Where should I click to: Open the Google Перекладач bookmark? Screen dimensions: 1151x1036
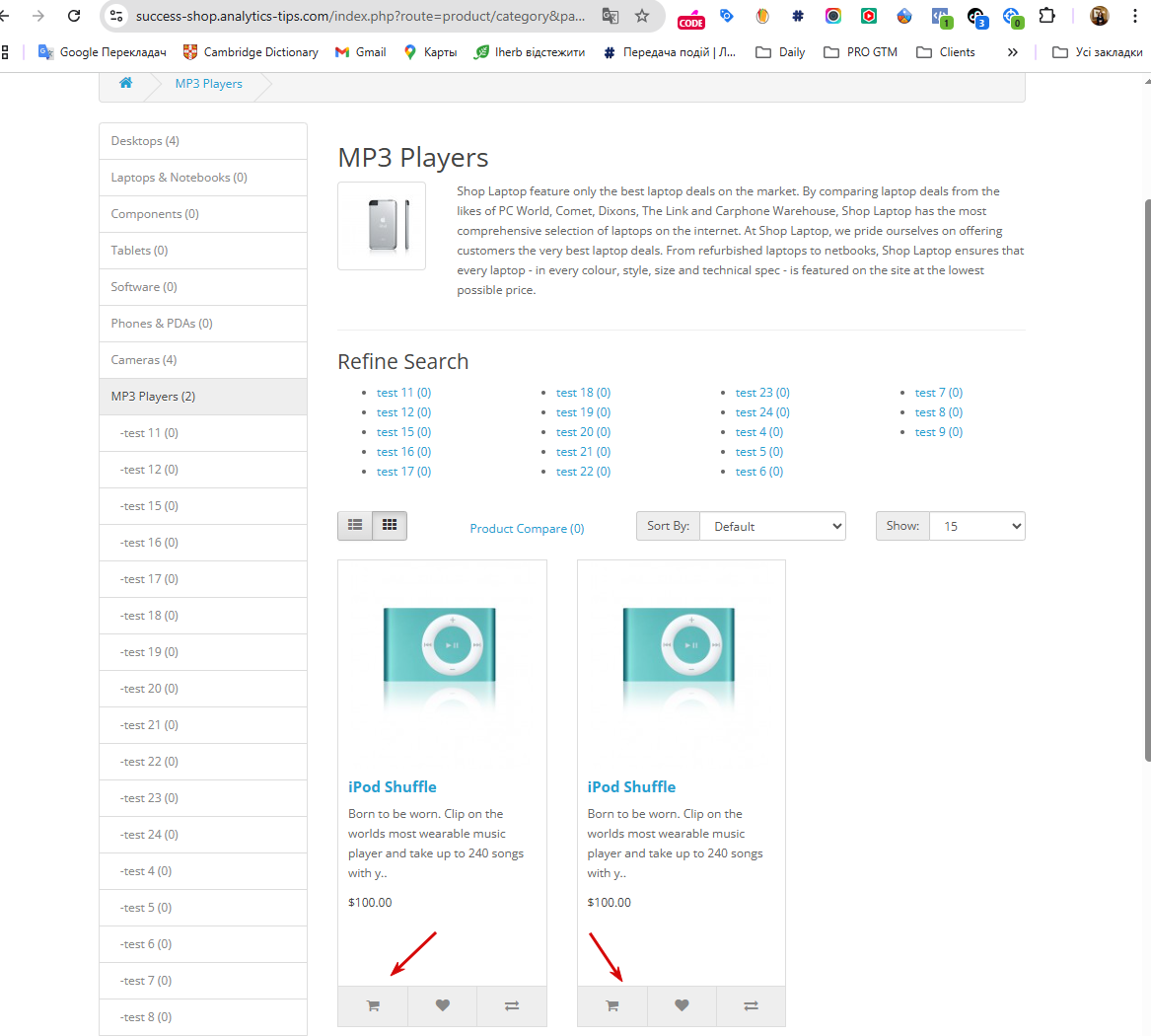[x=102, y=52]
